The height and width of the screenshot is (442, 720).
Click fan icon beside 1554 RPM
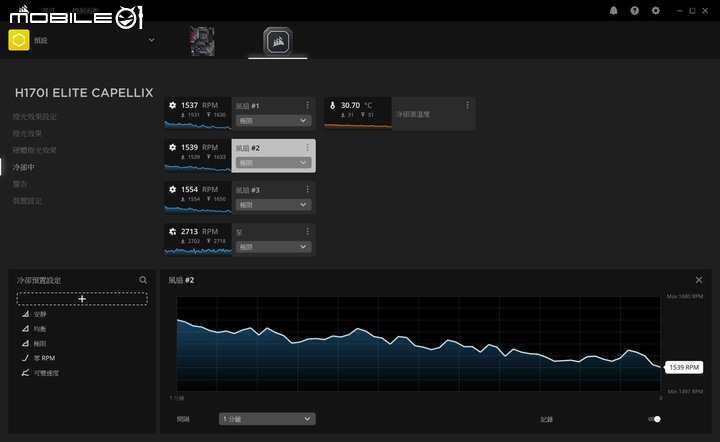(x=172, y=189)
